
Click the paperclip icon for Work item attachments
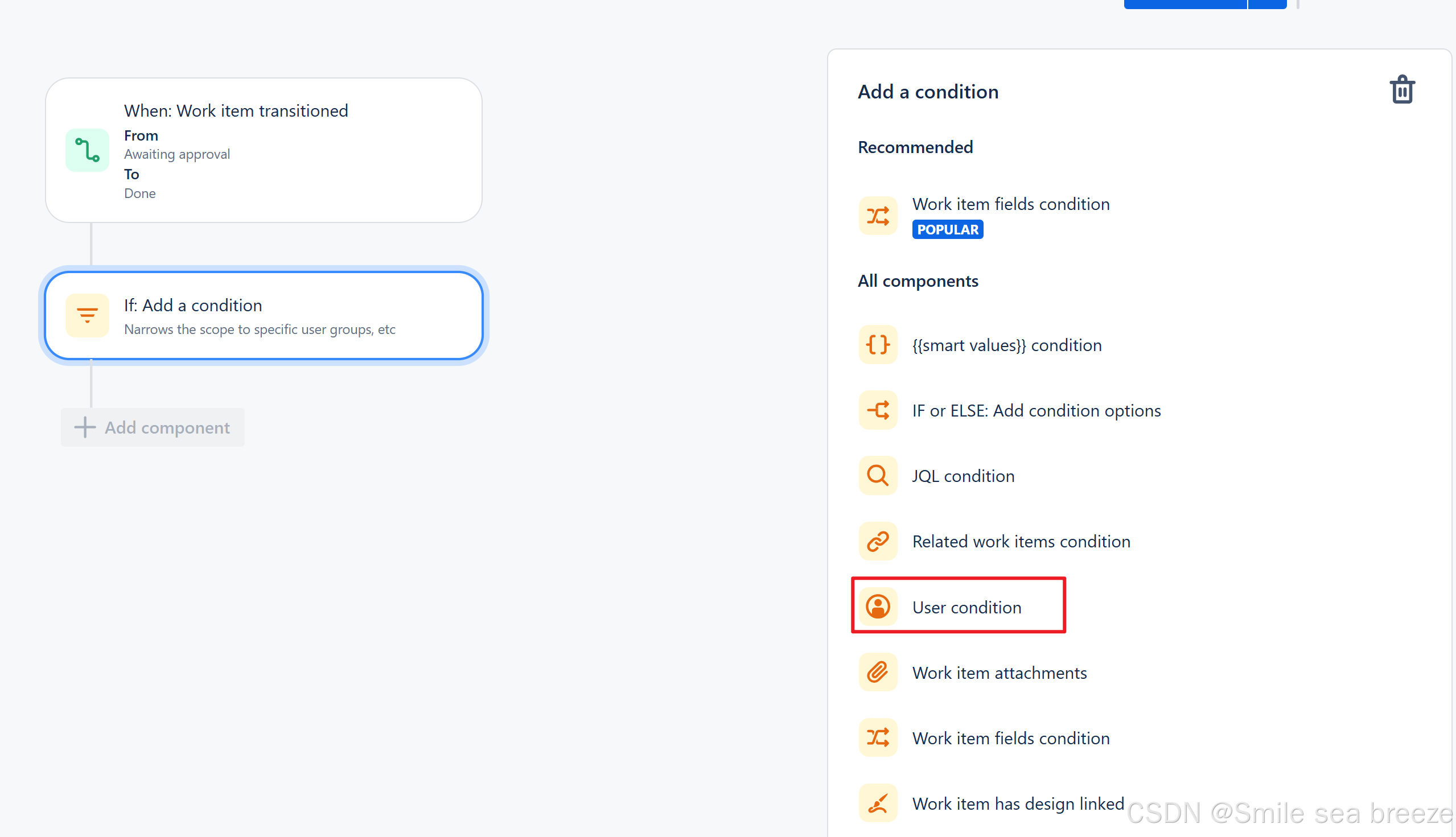click(877, 671)
